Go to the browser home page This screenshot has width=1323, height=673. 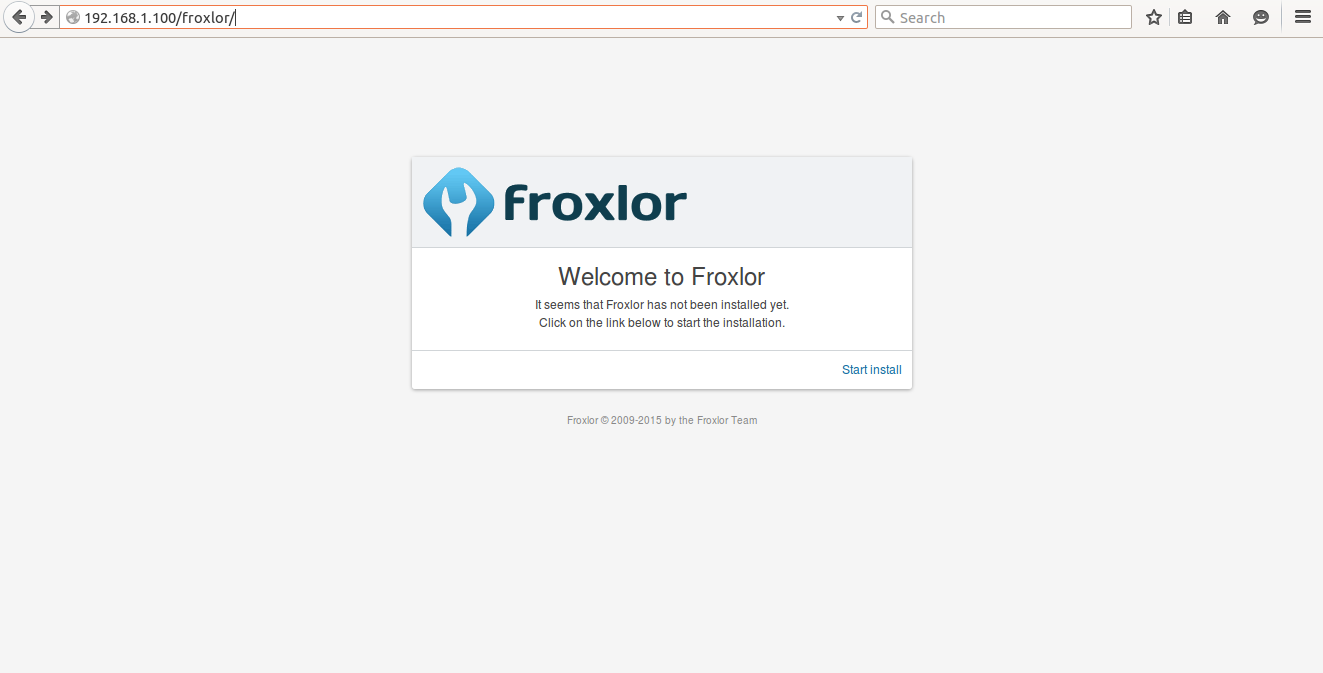click(1223, 17)
